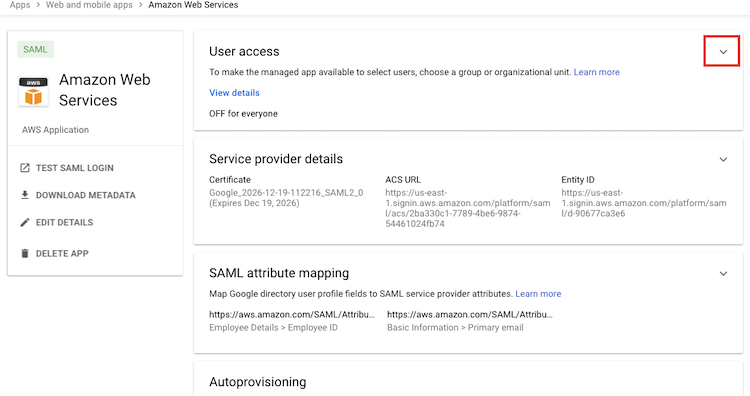The width and height of the screenshot is (750, 396).
Task: Click the Edit Details pencil icon
Action: tap(25, 222)
